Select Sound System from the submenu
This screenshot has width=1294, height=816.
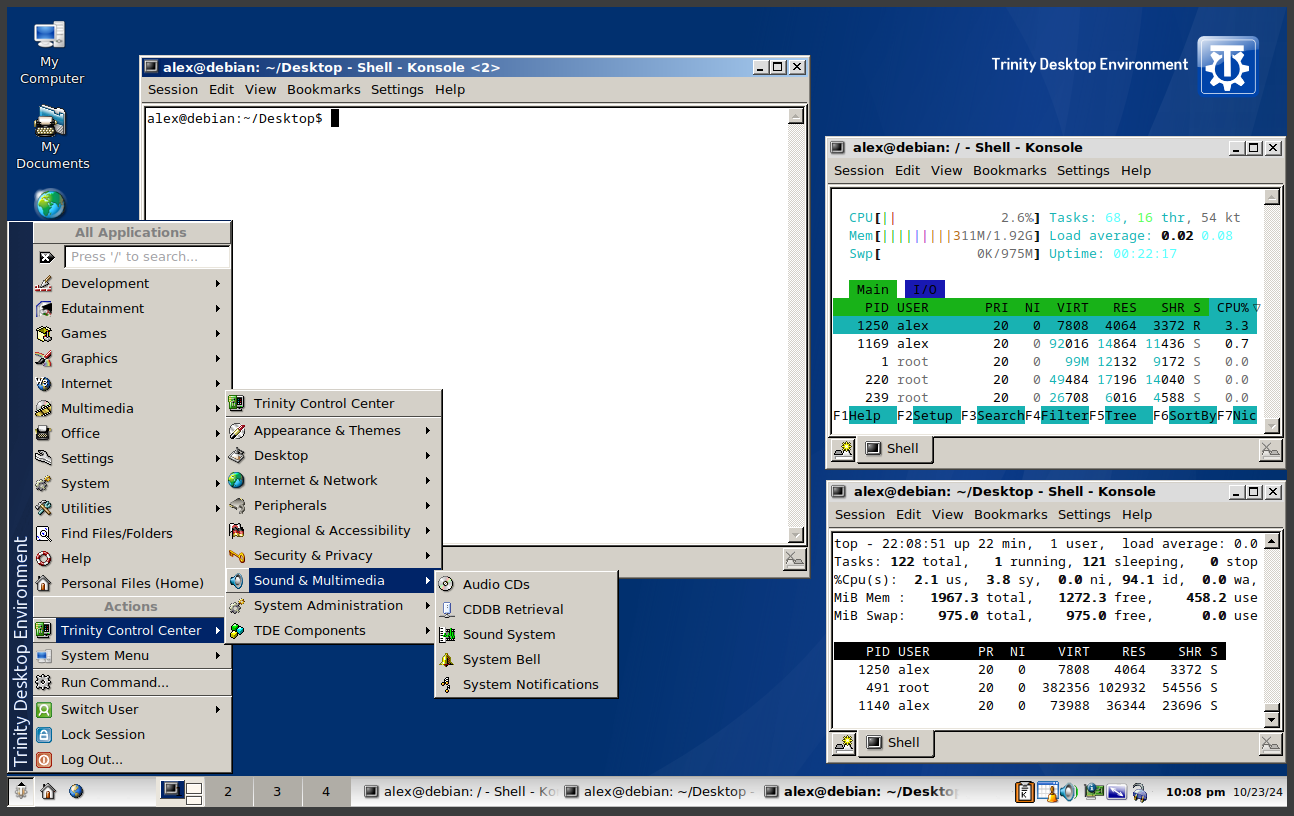[508, 635]
